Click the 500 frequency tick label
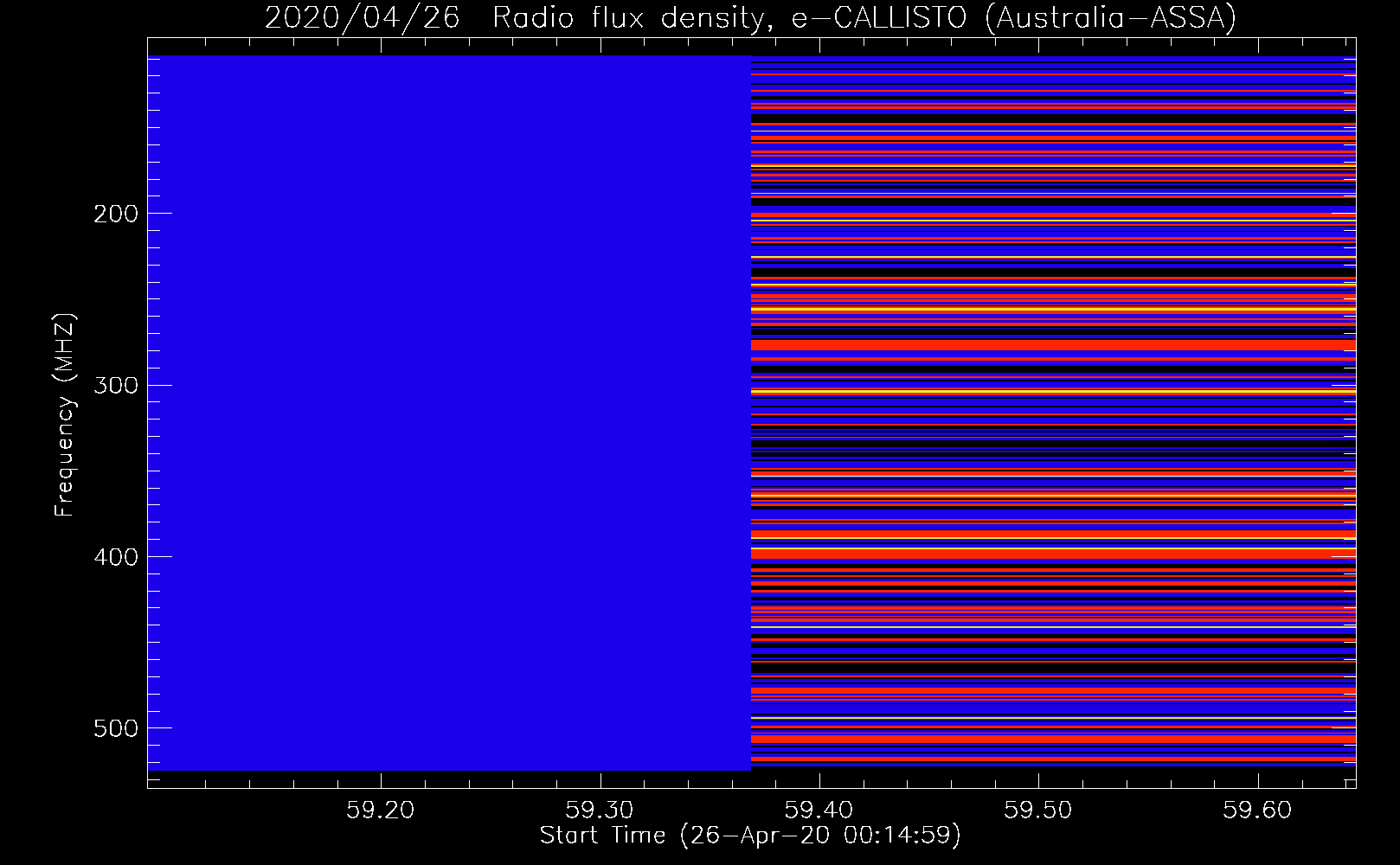This screenshot has height=865, width=1400. point(116,728)
